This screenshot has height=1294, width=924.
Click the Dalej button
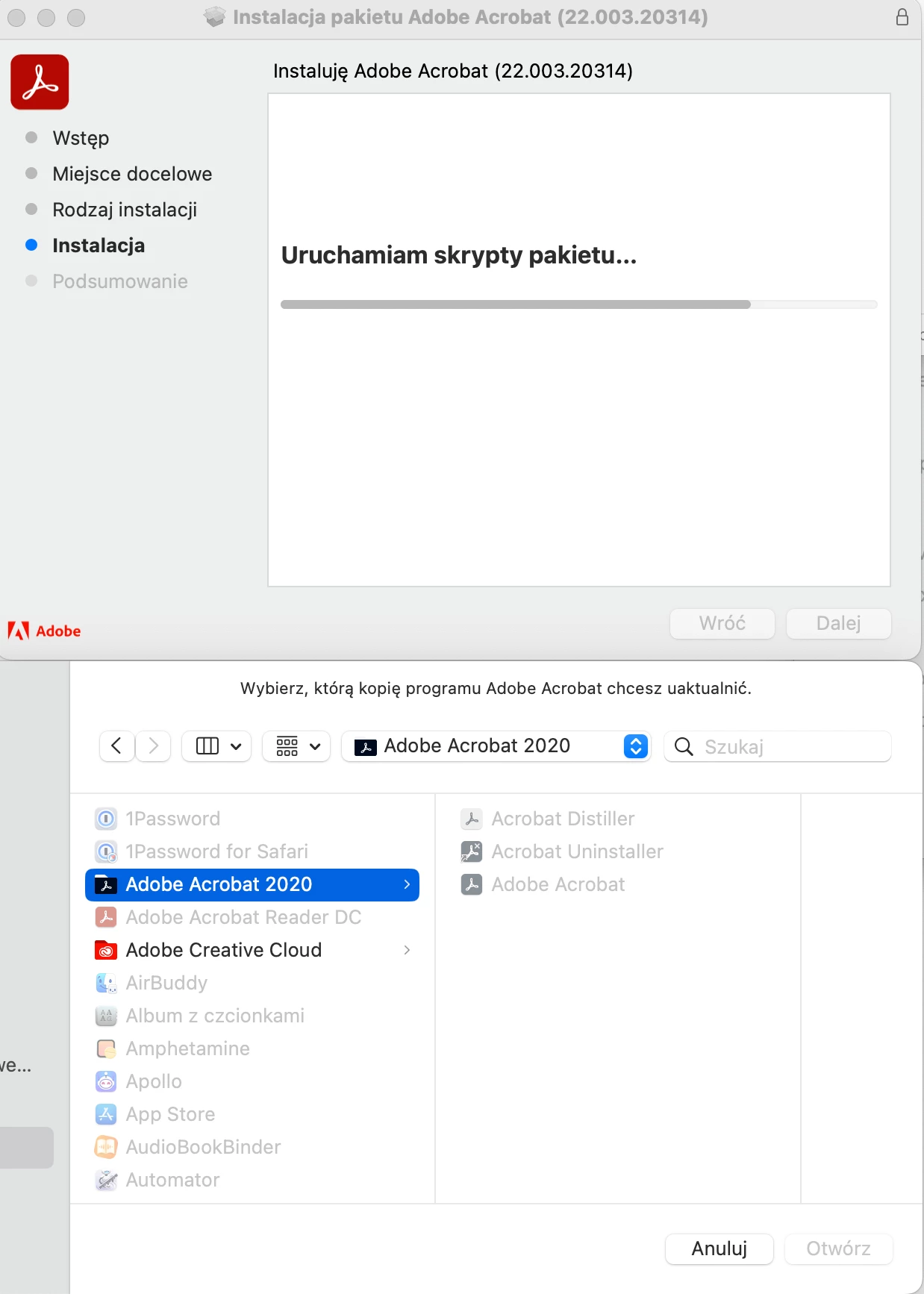click(839, 623)
